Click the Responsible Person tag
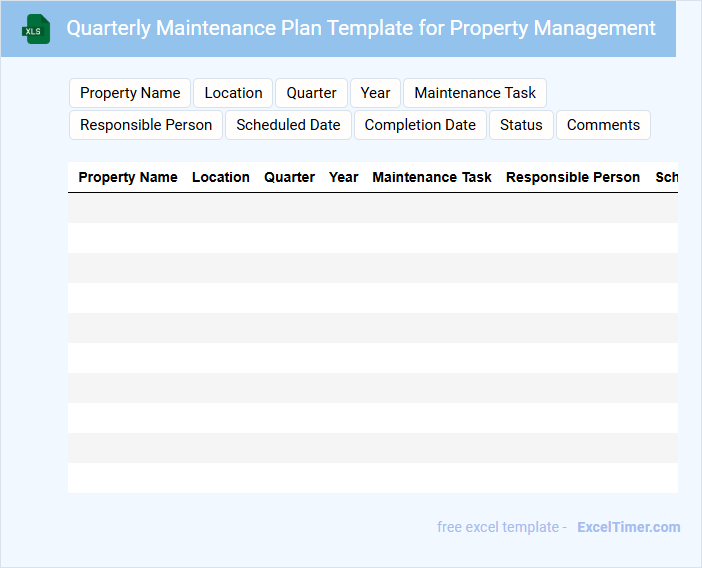Image resolution: width=702 pixels, height=568 pixels. [x=146, y=125]
